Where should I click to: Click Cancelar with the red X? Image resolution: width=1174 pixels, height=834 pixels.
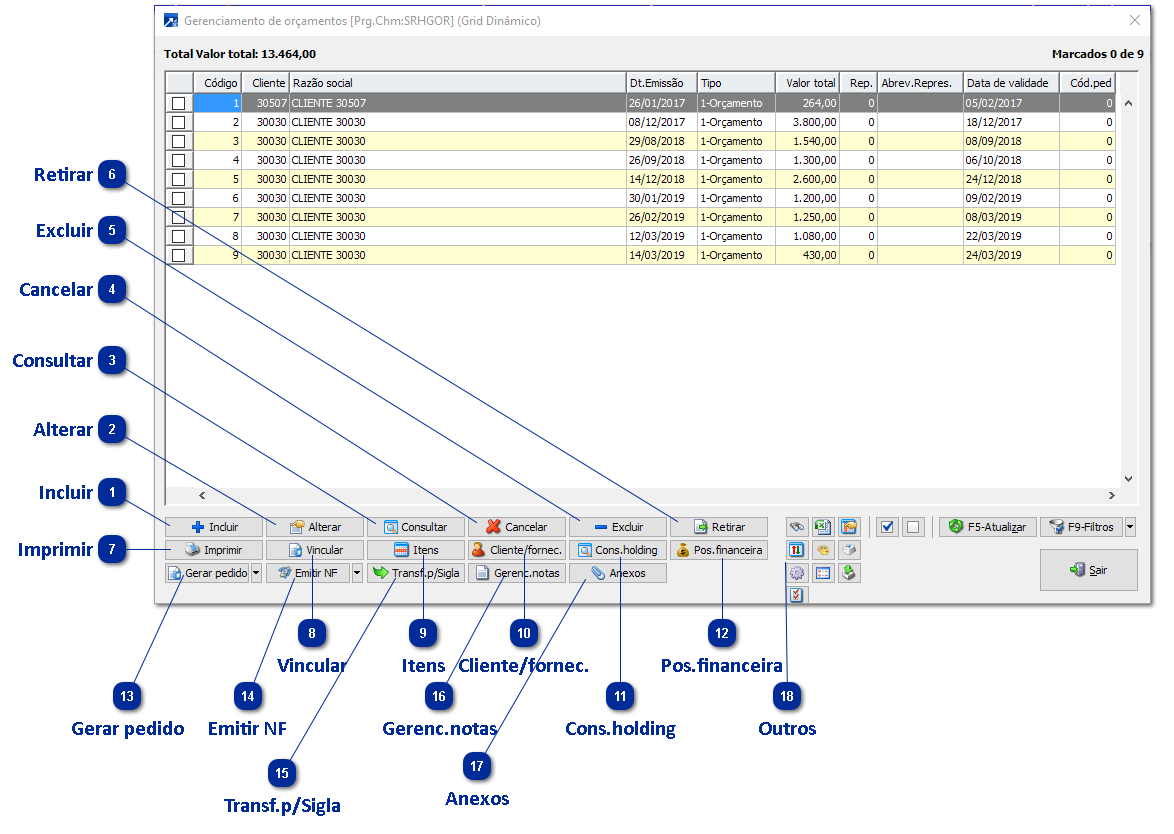516,527
